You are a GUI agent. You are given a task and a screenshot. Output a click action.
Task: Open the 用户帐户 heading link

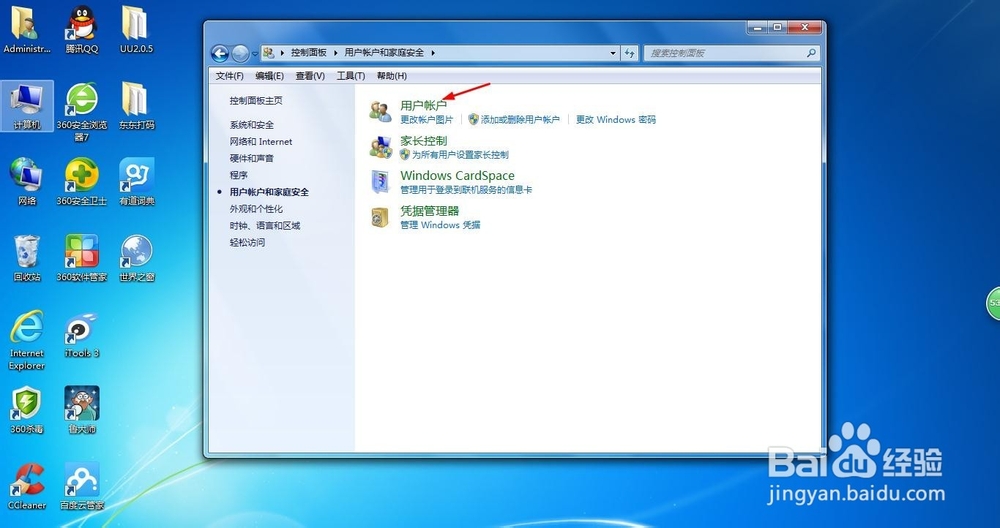click(423, 105)
